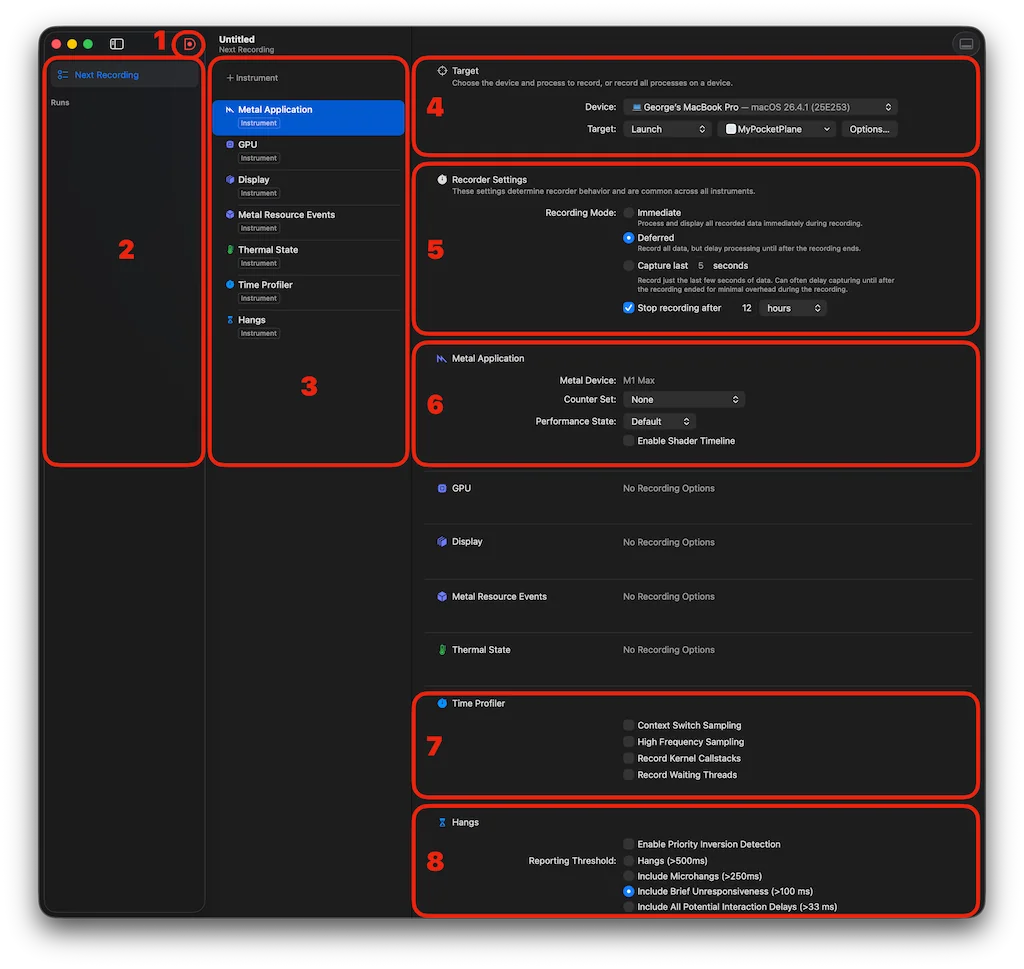Enable Priority Inversion Detection checkbox
1024x969 pixels.
pyautogui.click(x=628, y=844)
